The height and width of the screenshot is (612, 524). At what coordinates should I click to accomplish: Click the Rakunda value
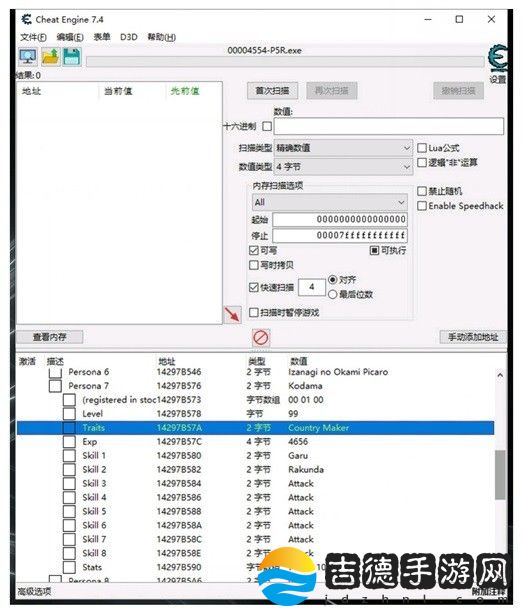[x=306, y=470]
